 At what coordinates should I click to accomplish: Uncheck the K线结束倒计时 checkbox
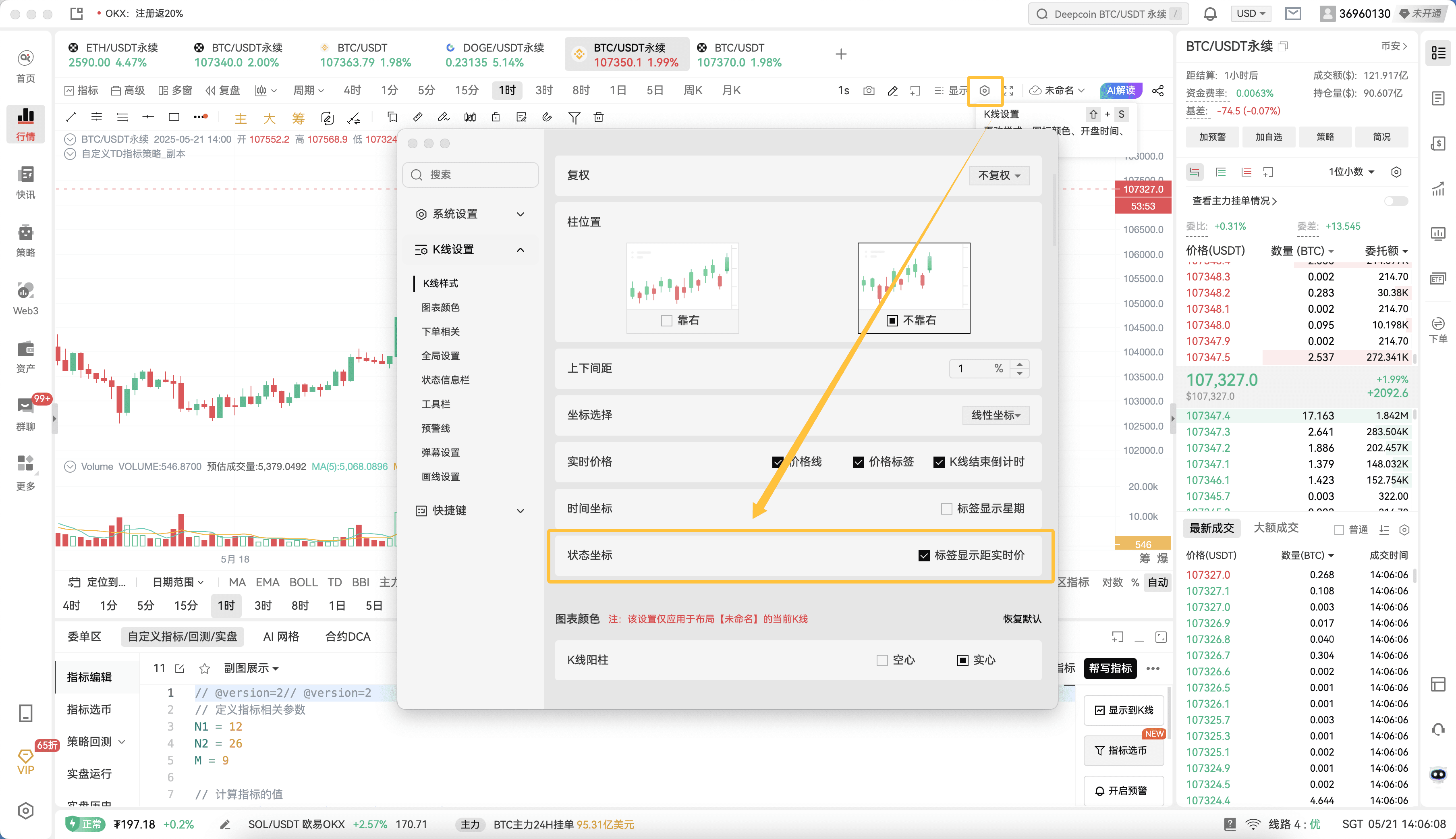click(x=939, y=461)
